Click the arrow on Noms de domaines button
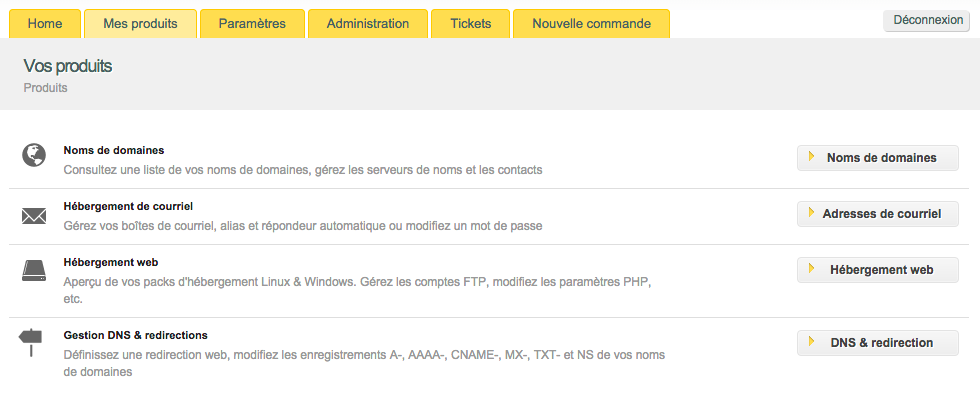This screenshot has width=980, height=400. tap(811, 156)
